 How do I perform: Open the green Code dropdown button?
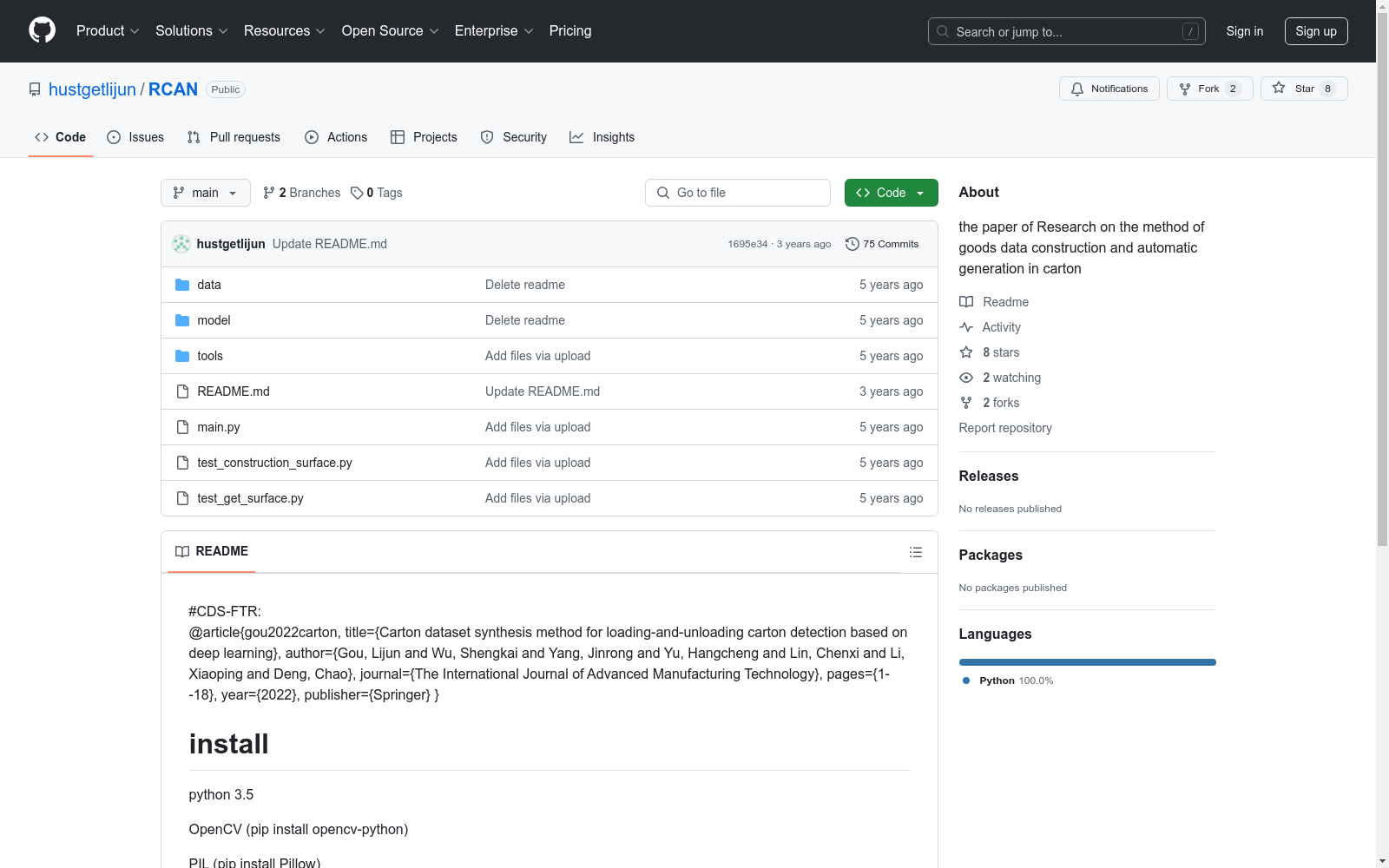[x=891, y=193]
